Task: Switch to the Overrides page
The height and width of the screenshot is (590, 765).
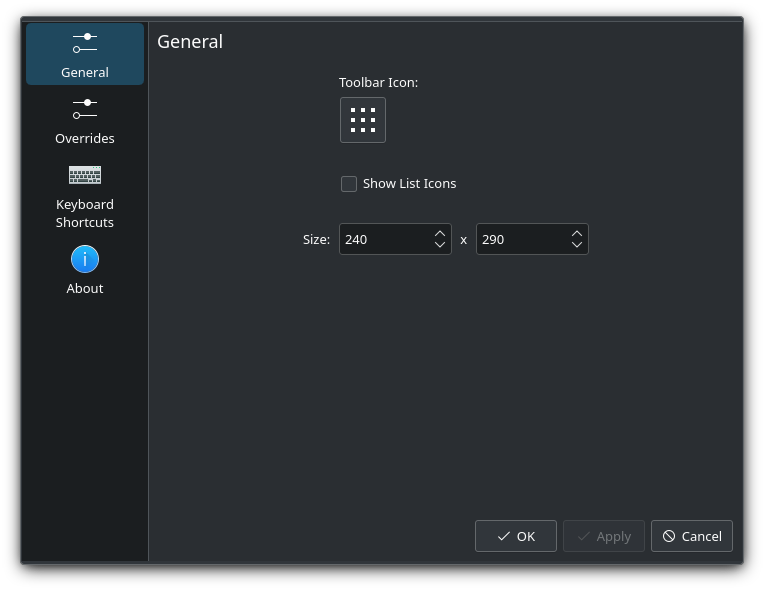Action: pyautogui.click(x=85, y=121)
